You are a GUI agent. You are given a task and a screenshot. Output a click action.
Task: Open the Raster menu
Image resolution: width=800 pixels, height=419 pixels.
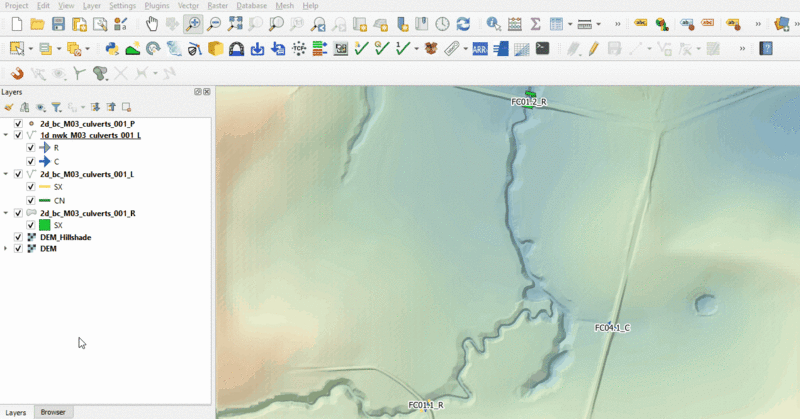(217, 6)
